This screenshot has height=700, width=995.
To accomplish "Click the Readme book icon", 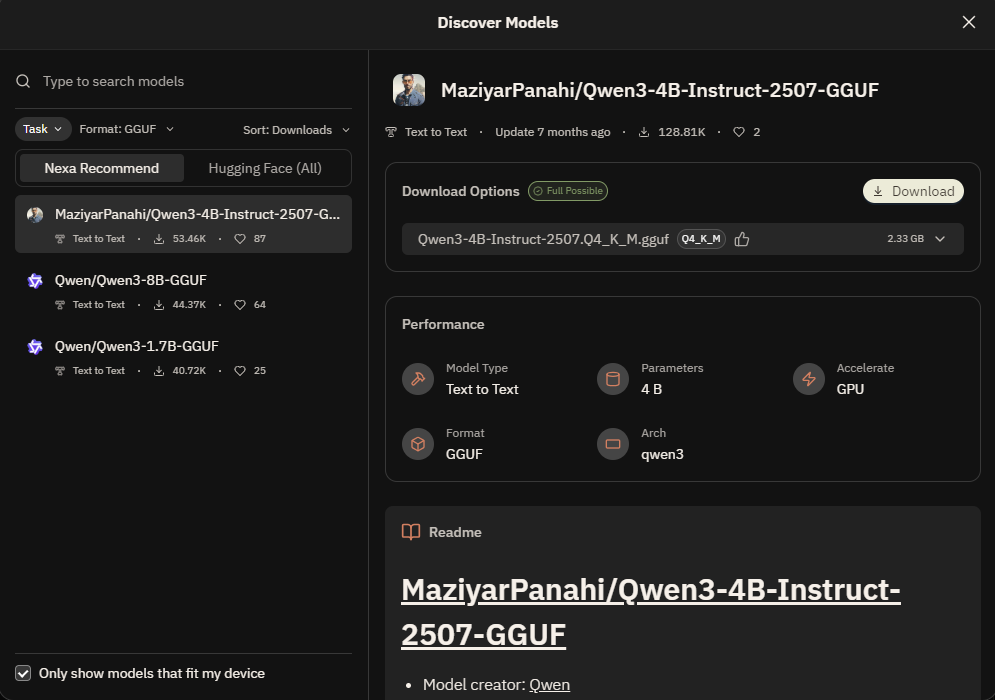I will point(411,532).
